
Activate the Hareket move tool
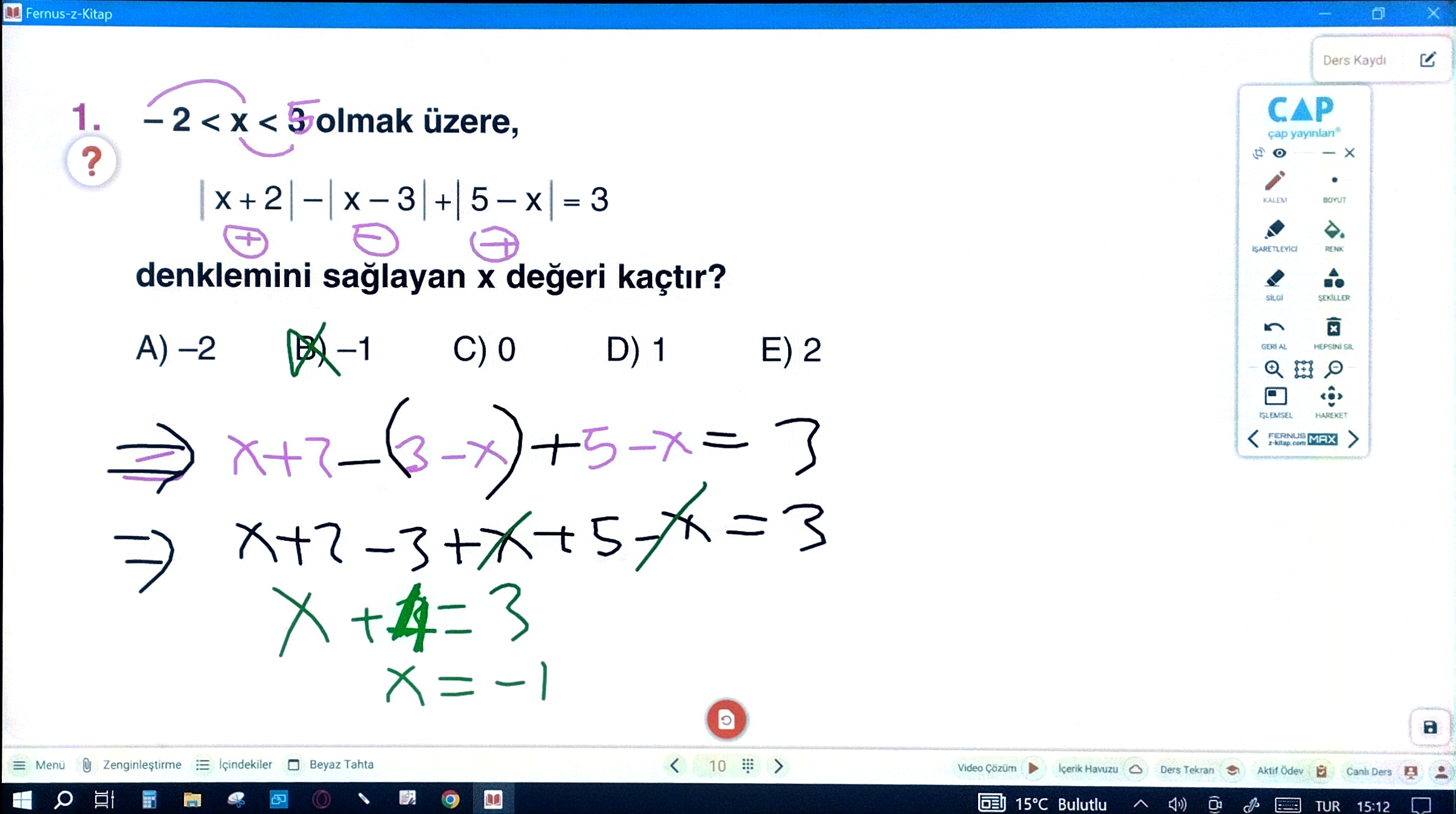tap(1331, 397)
